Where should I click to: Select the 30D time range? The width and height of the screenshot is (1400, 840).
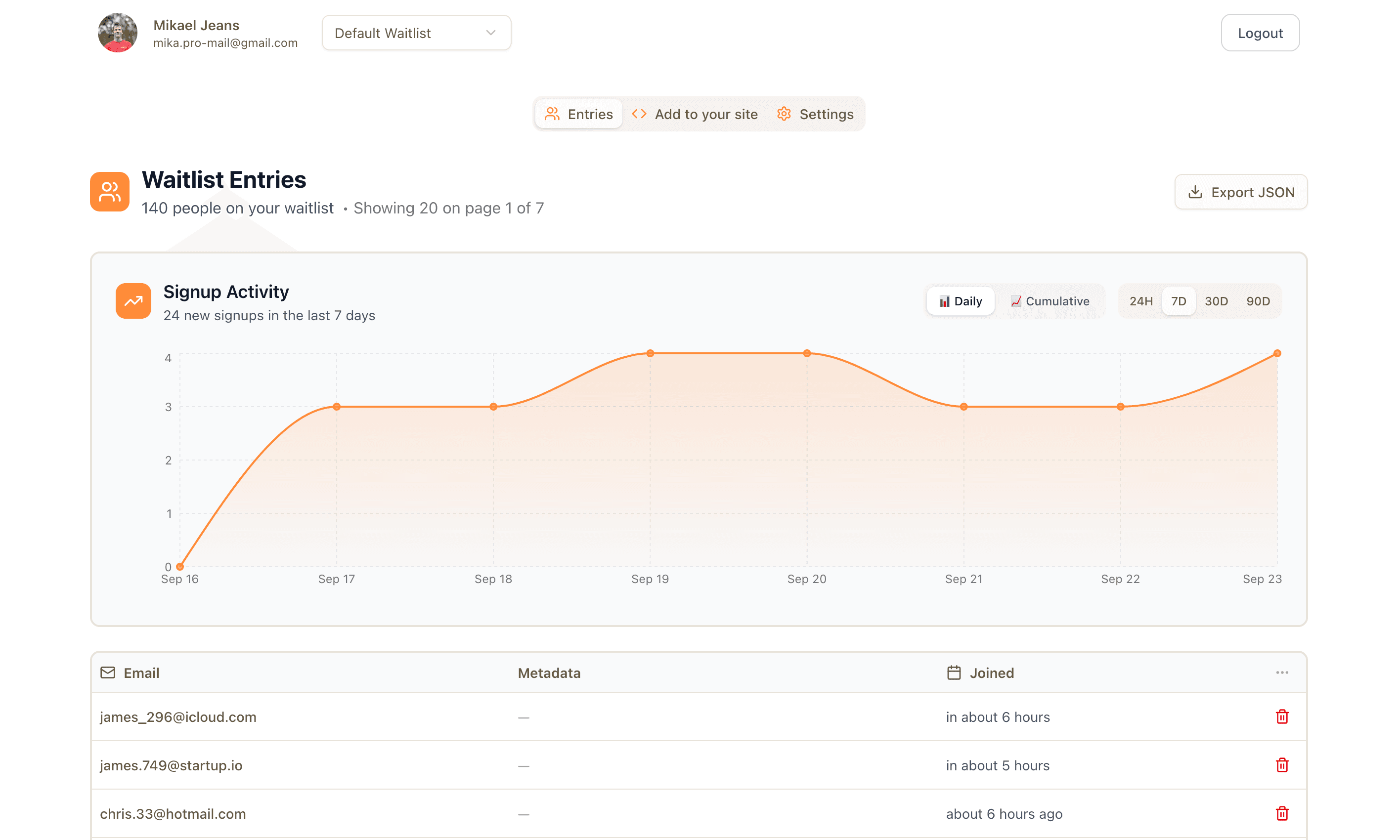[x=1216, y=301]
